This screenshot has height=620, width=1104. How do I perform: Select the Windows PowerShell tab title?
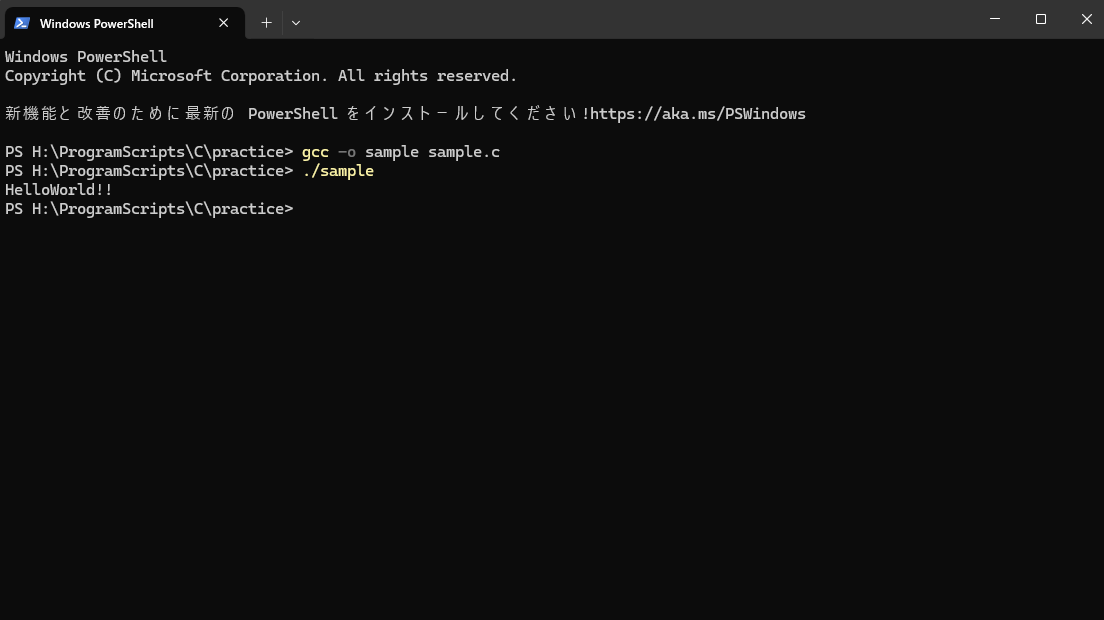(x=97, y=23)
